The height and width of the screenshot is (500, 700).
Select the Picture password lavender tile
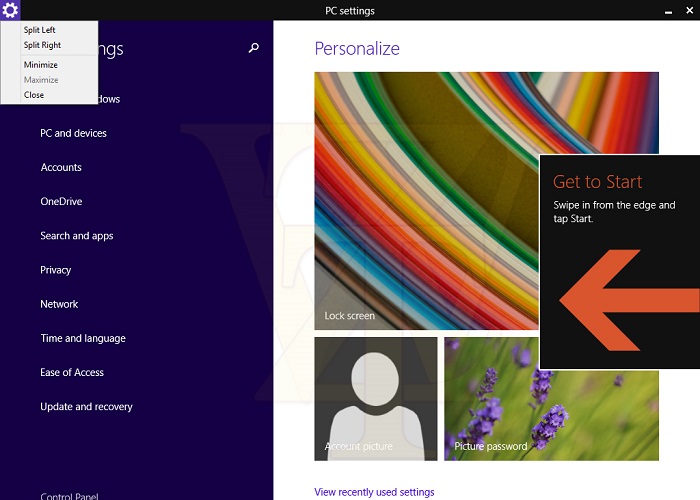pos(551,398)
